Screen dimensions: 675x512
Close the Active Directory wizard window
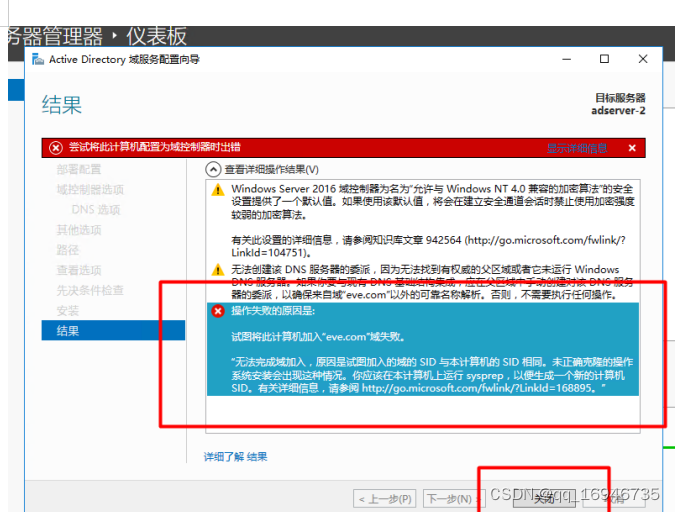pyautogui.click(x=643, y=59)
